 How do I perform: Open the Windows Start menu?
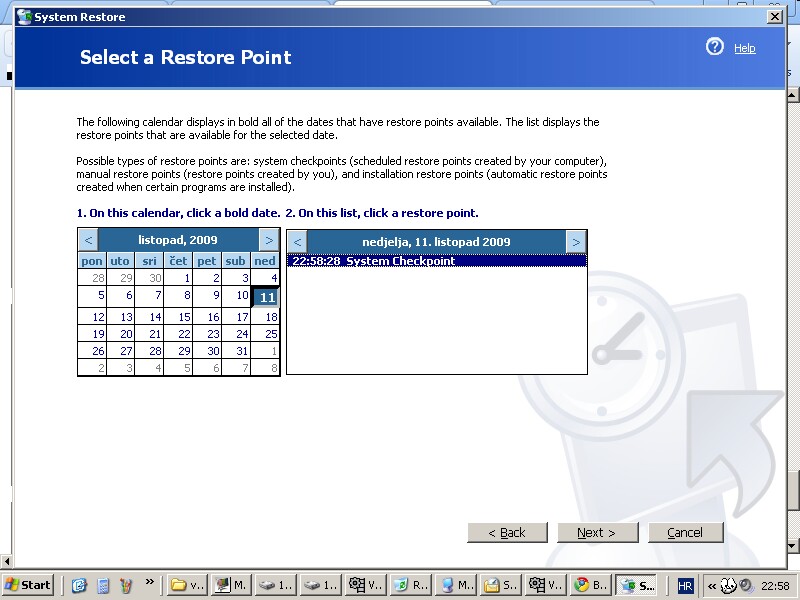tap(28, 585)
